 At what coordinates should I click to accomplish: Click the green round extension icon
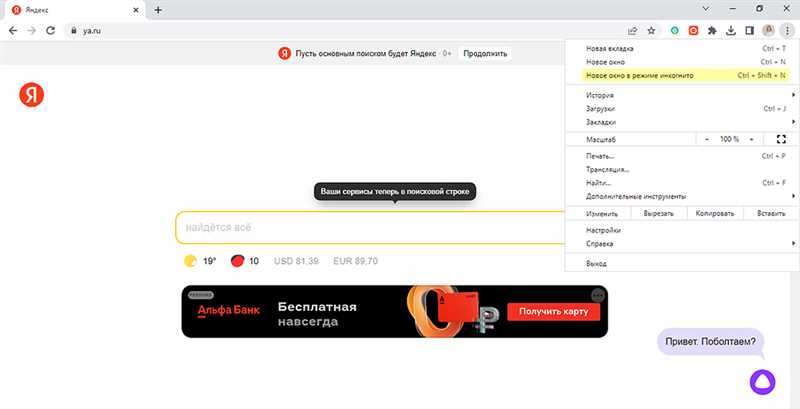[x=674, y=31]
